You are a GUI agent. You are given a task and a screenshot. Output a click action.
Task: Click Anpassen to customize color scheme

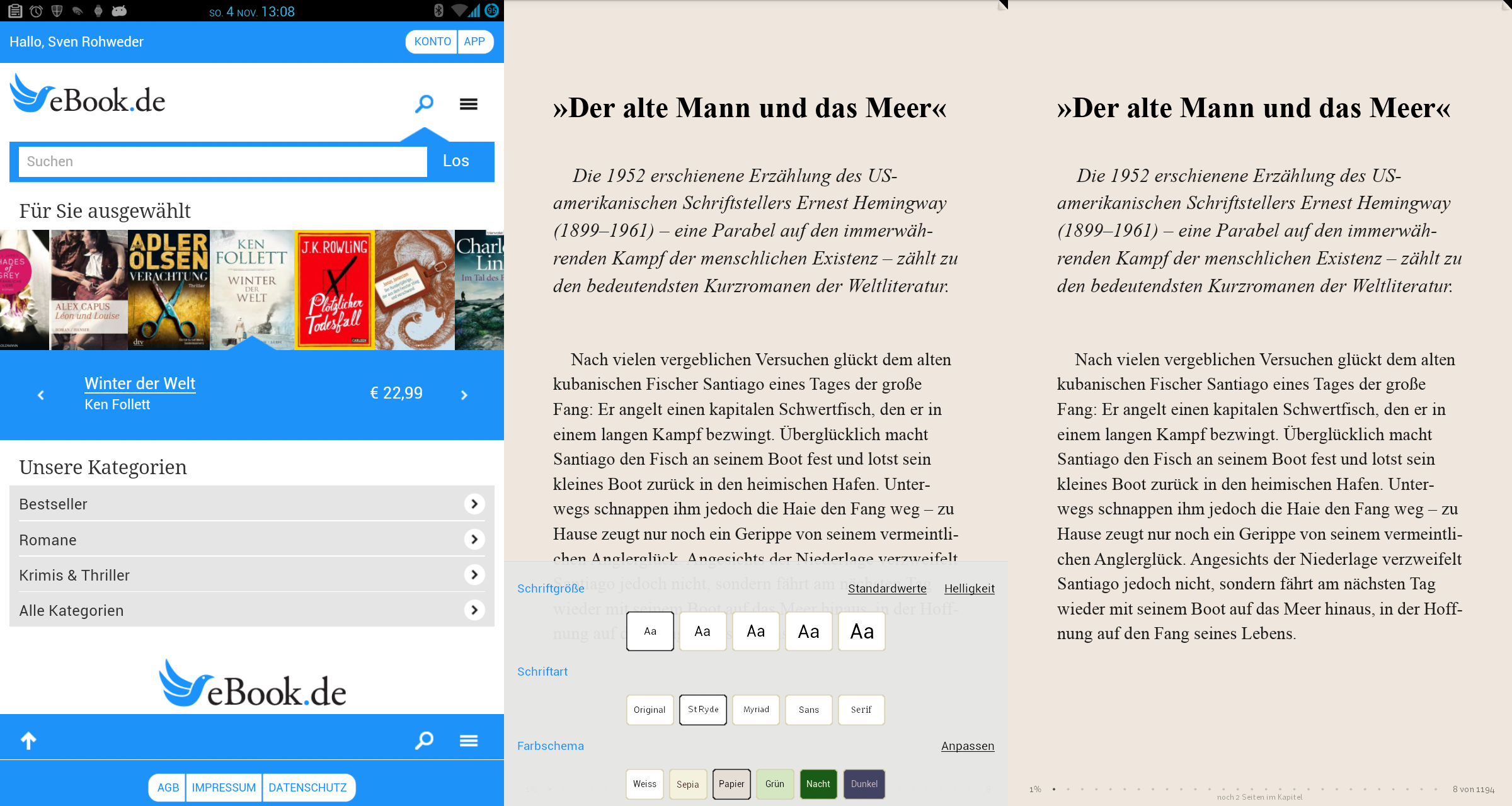coord(968,746)
